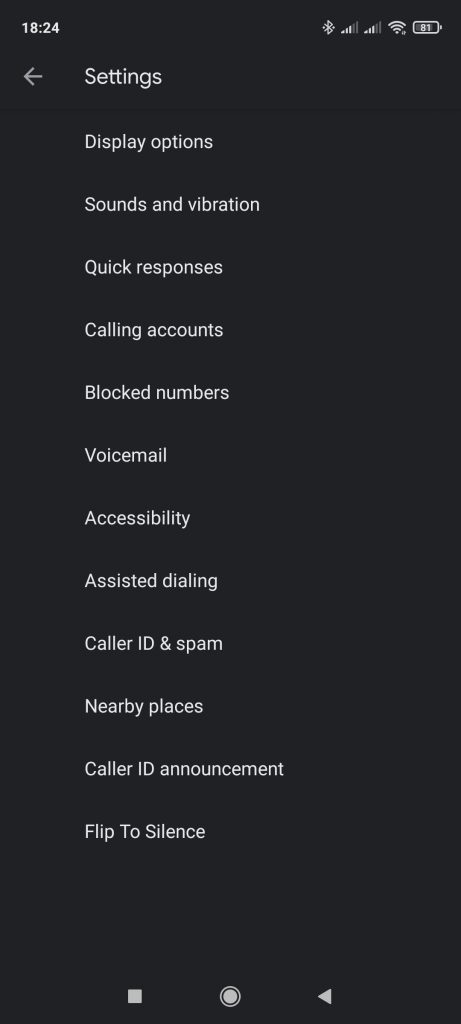Tap the Wi-Fi icon in status bar

coord(397,27)
